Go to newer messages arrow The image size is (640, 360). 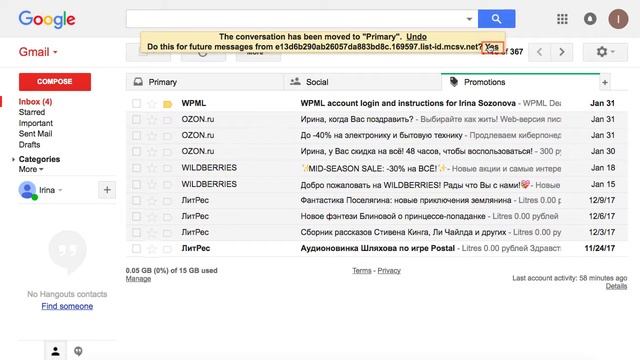pos(540,52)
